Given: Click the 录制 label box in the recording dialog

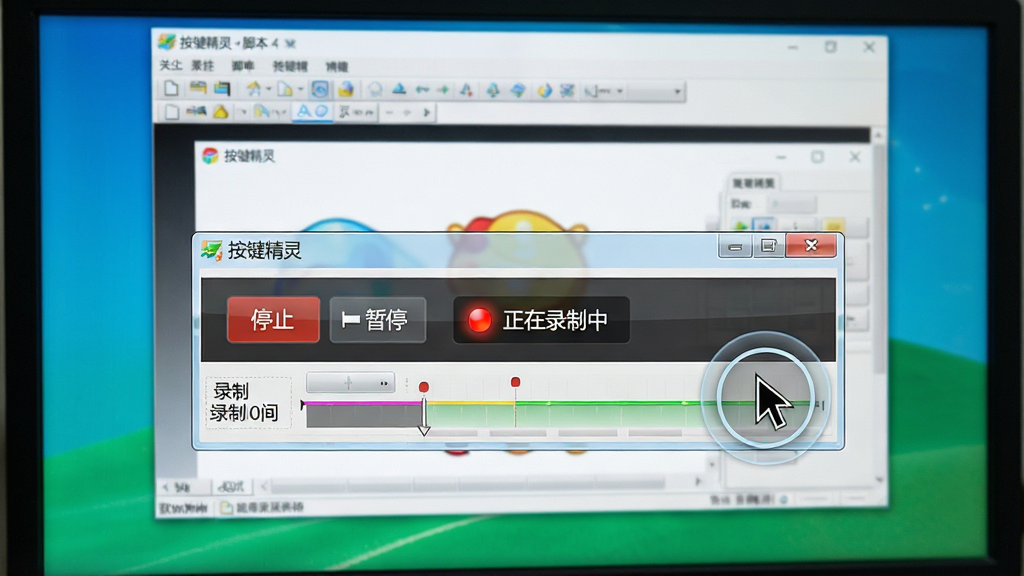Looking at the screenshot, I should 248,402.
